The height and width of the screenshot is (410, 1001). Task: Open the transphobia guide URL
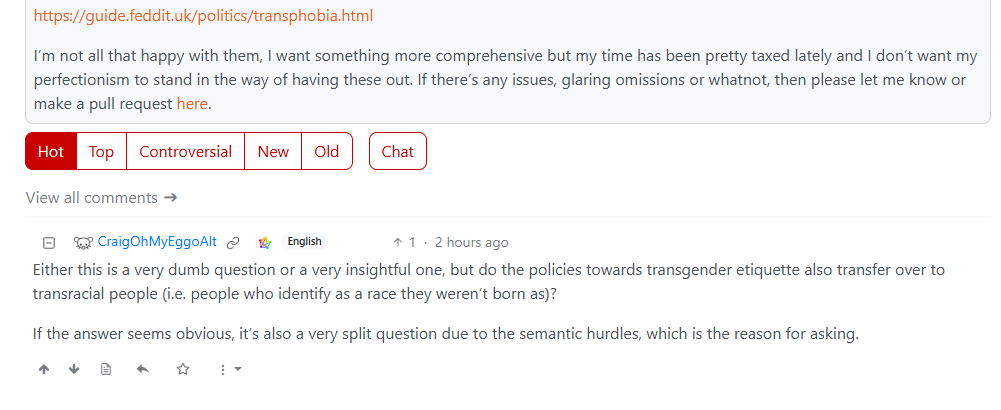coord(203,16)
